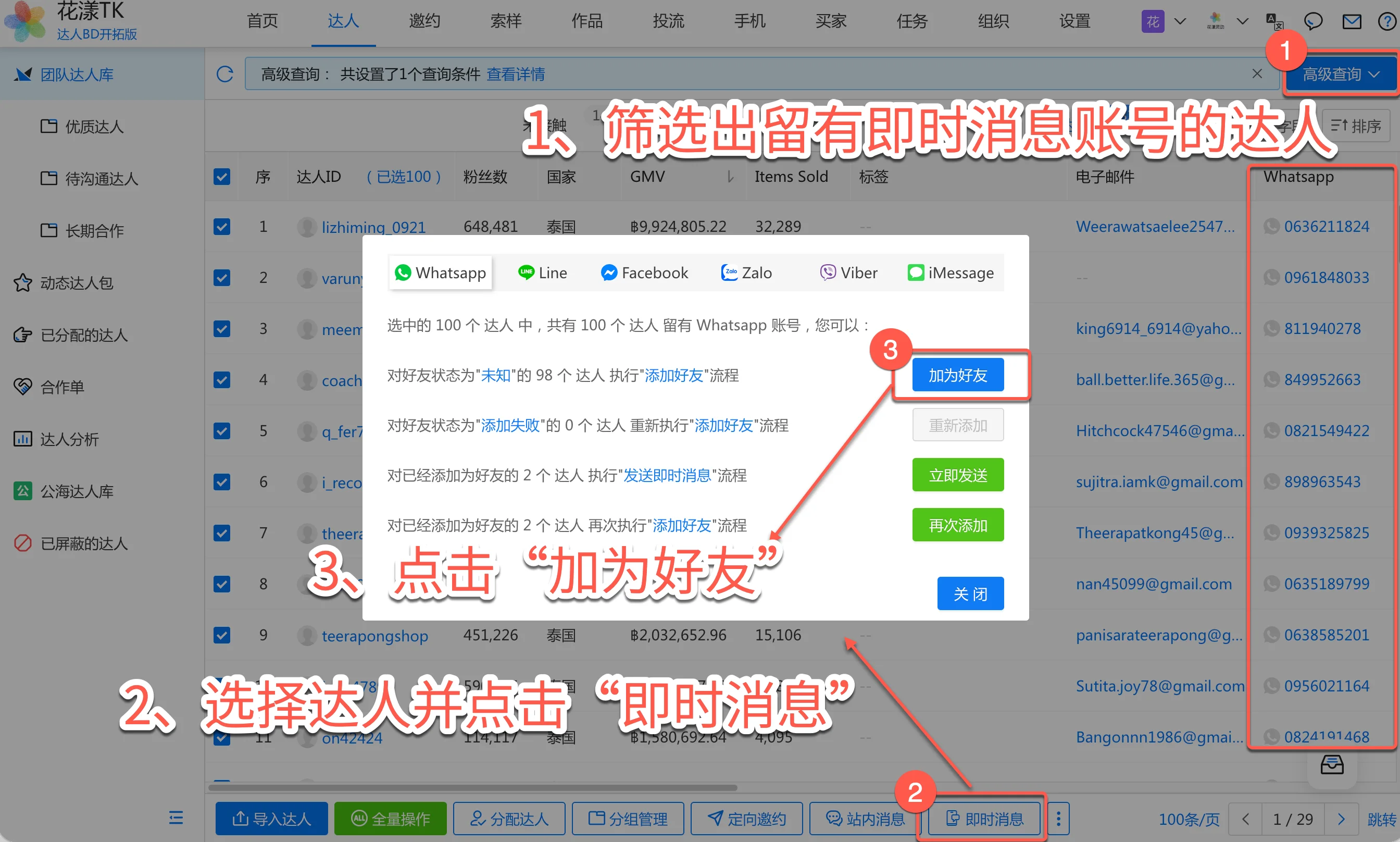Uncheck the checkbox for row 6
1400x842 pixels.
tap(222, 482)
